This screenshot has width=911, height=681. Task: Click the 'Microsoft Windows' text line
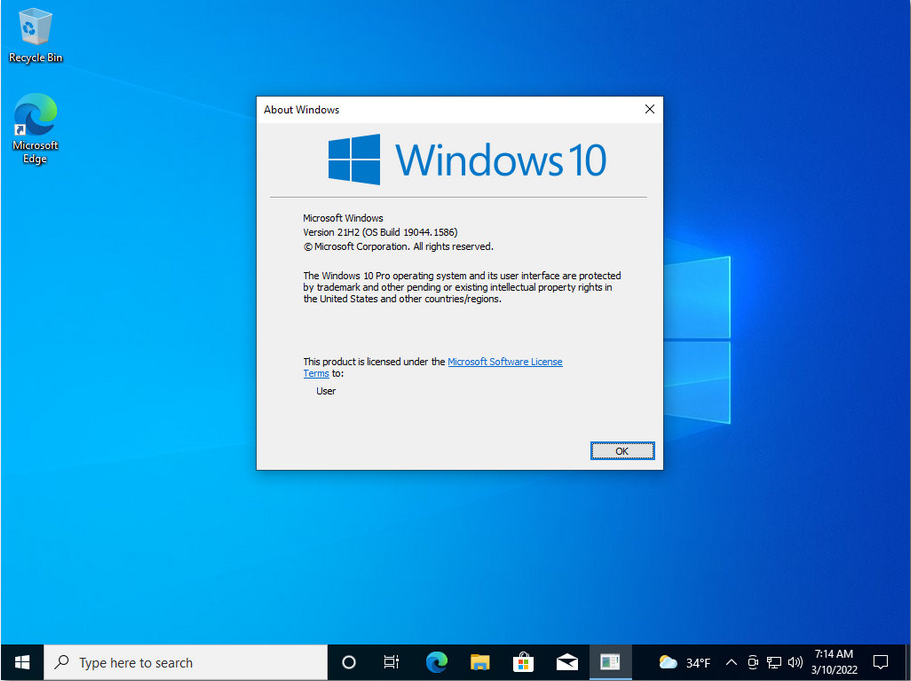(343, 218)
